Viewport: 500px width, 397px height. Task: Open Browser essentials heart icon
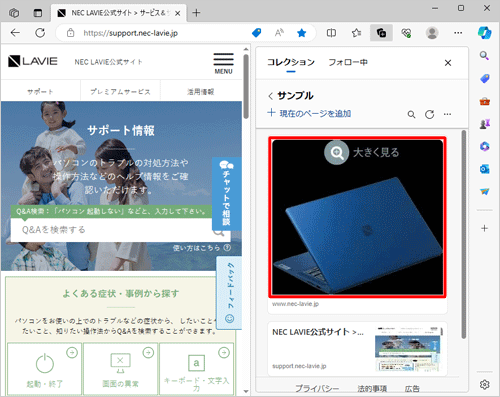406,33
